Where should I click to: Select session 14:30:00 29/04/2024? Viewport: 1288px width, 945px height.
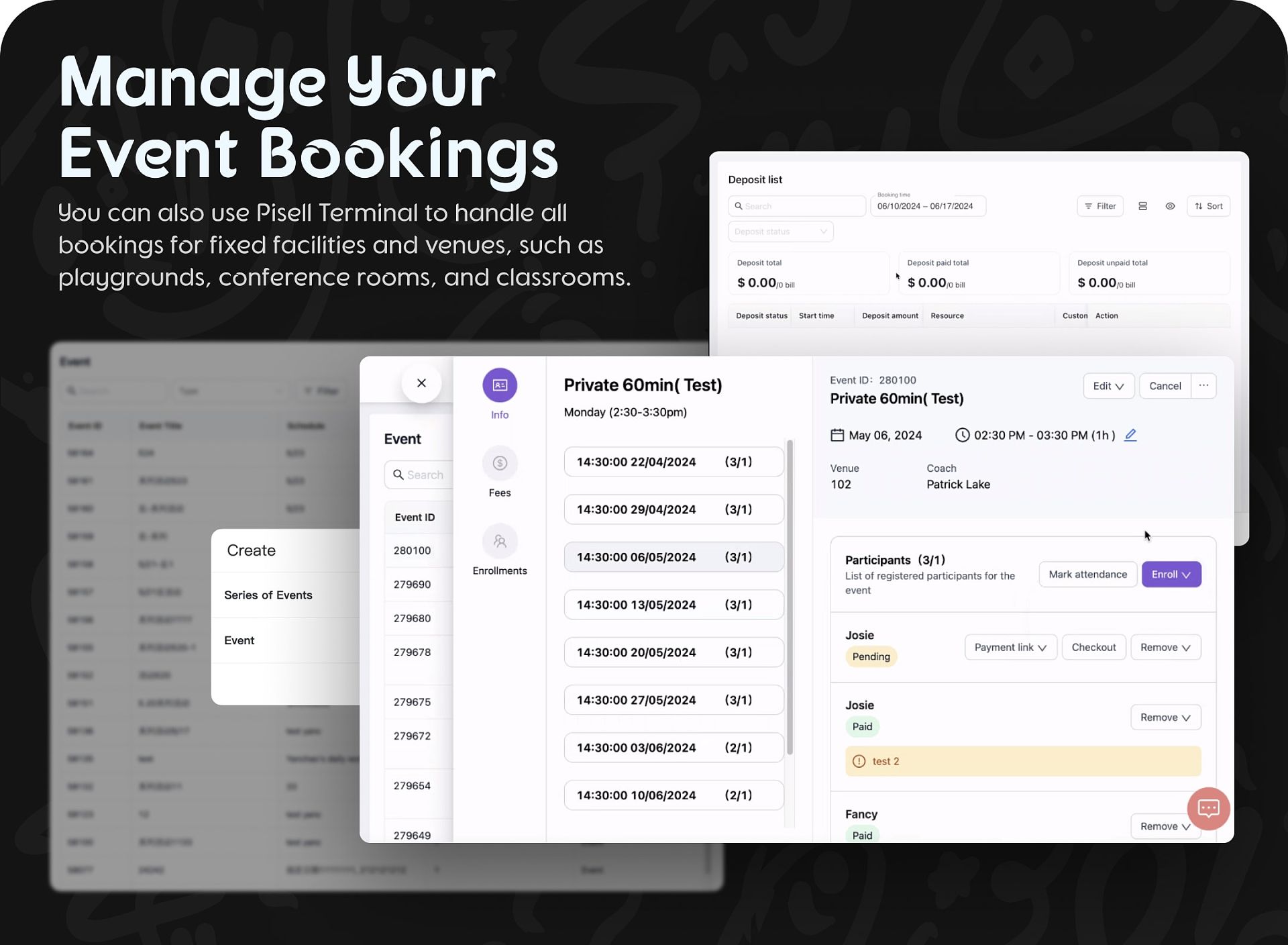pyautogui.click(x=674, y=509)
